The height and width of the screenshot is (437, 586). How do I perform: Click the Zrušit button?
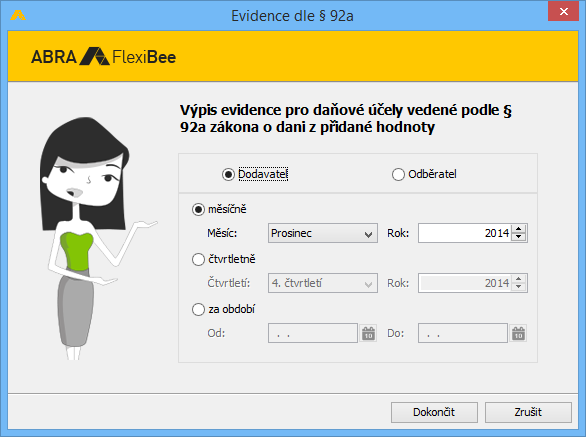tap(528, 412)
